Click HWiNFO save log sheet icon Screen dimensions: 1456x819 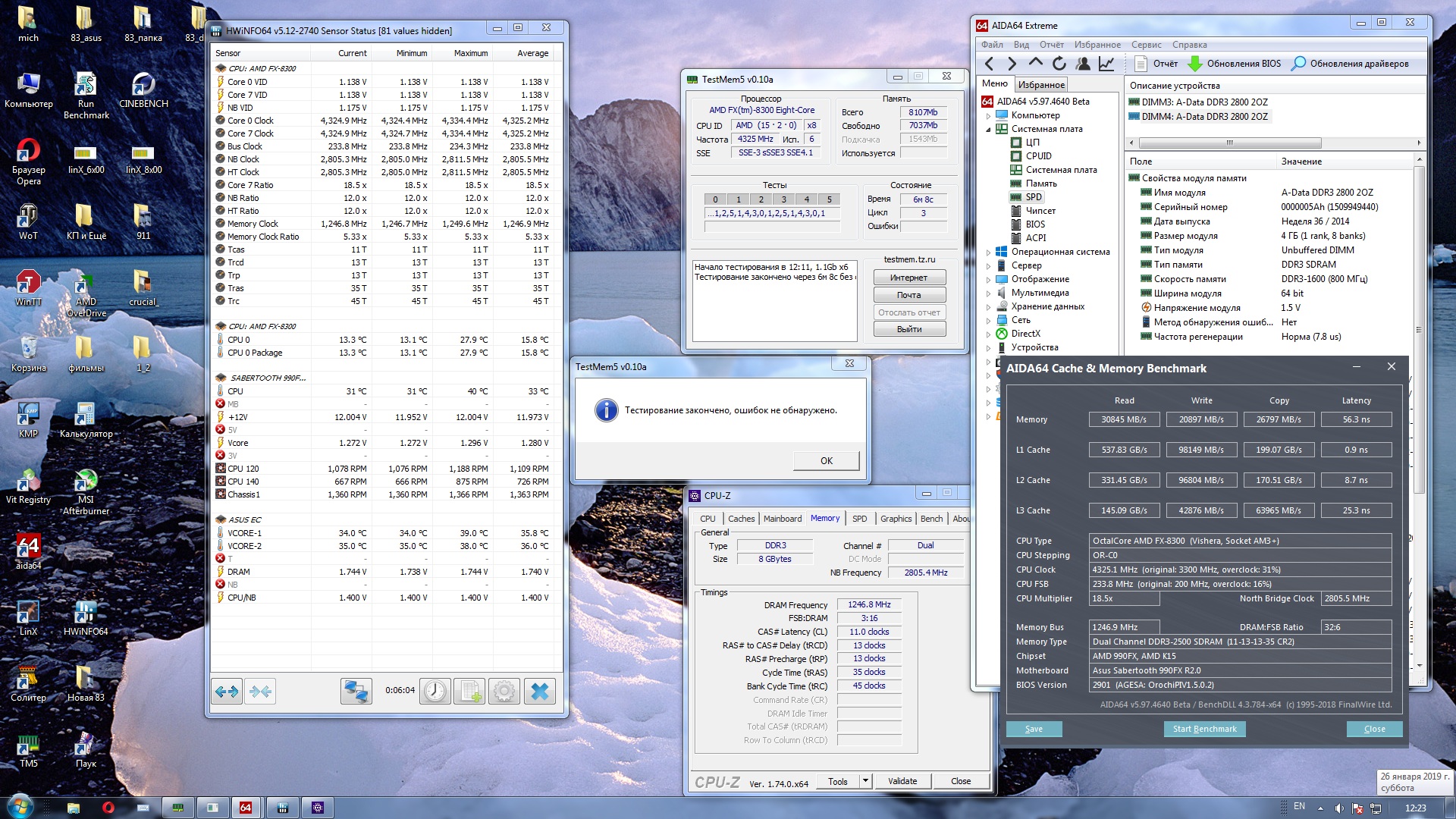469,691
